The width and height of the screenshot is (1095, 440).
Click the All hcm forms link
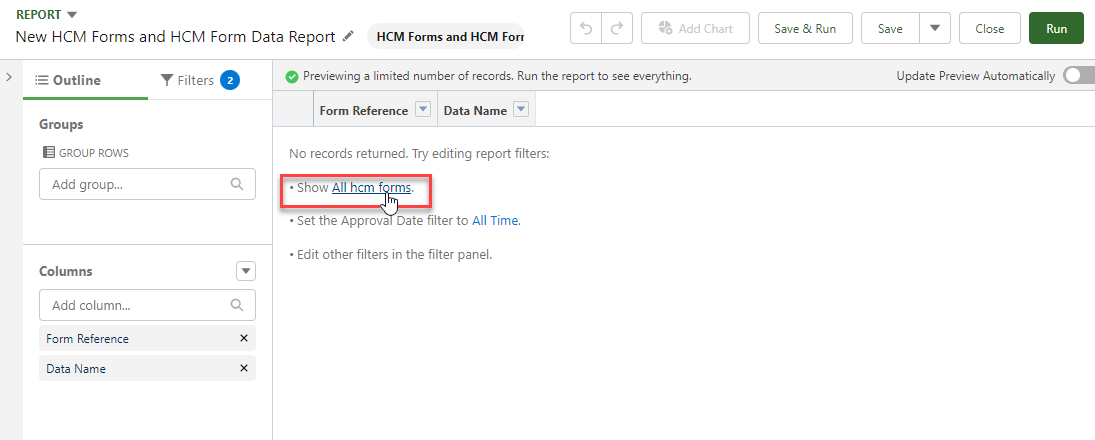371,187
